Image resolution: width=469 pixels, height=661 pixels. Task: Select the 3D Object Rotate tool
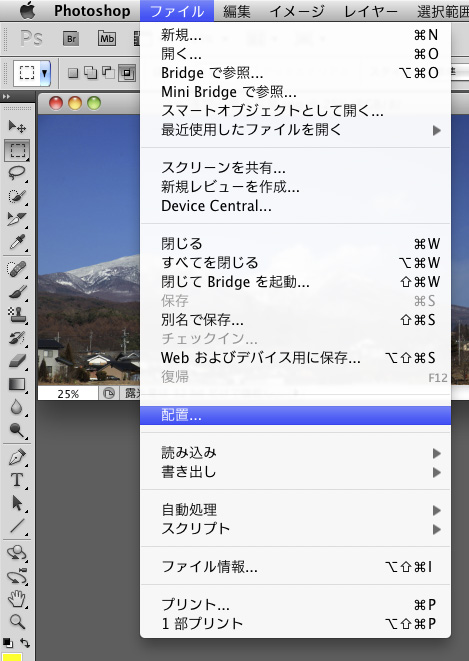(17, 553)
